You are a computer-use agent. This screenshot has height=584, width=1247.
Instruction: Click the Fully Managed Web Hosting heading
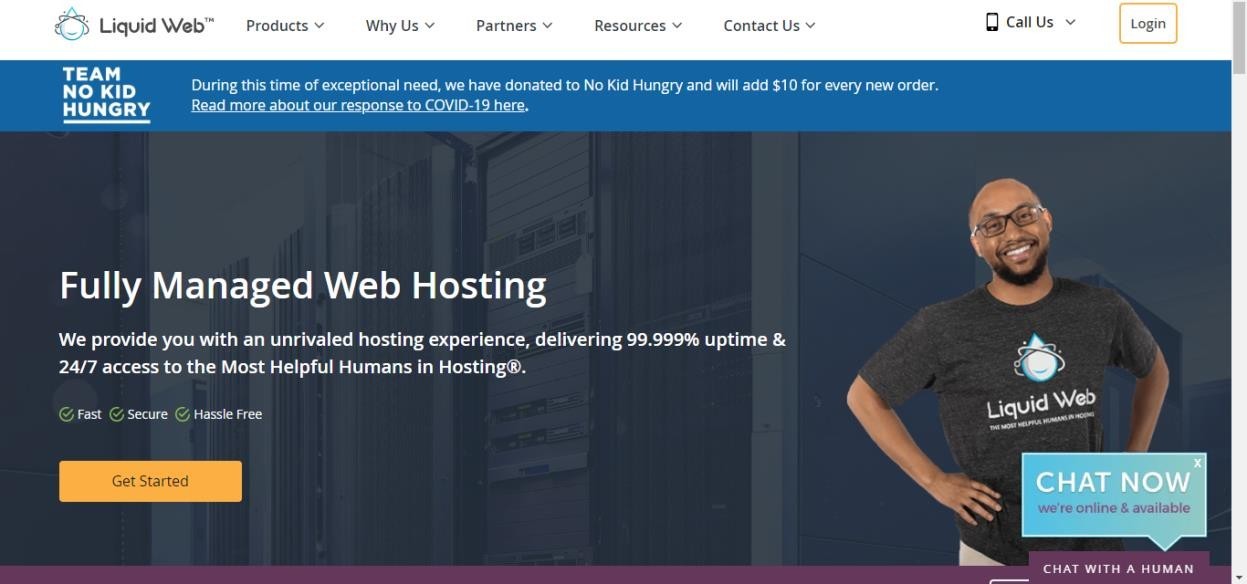303,286
